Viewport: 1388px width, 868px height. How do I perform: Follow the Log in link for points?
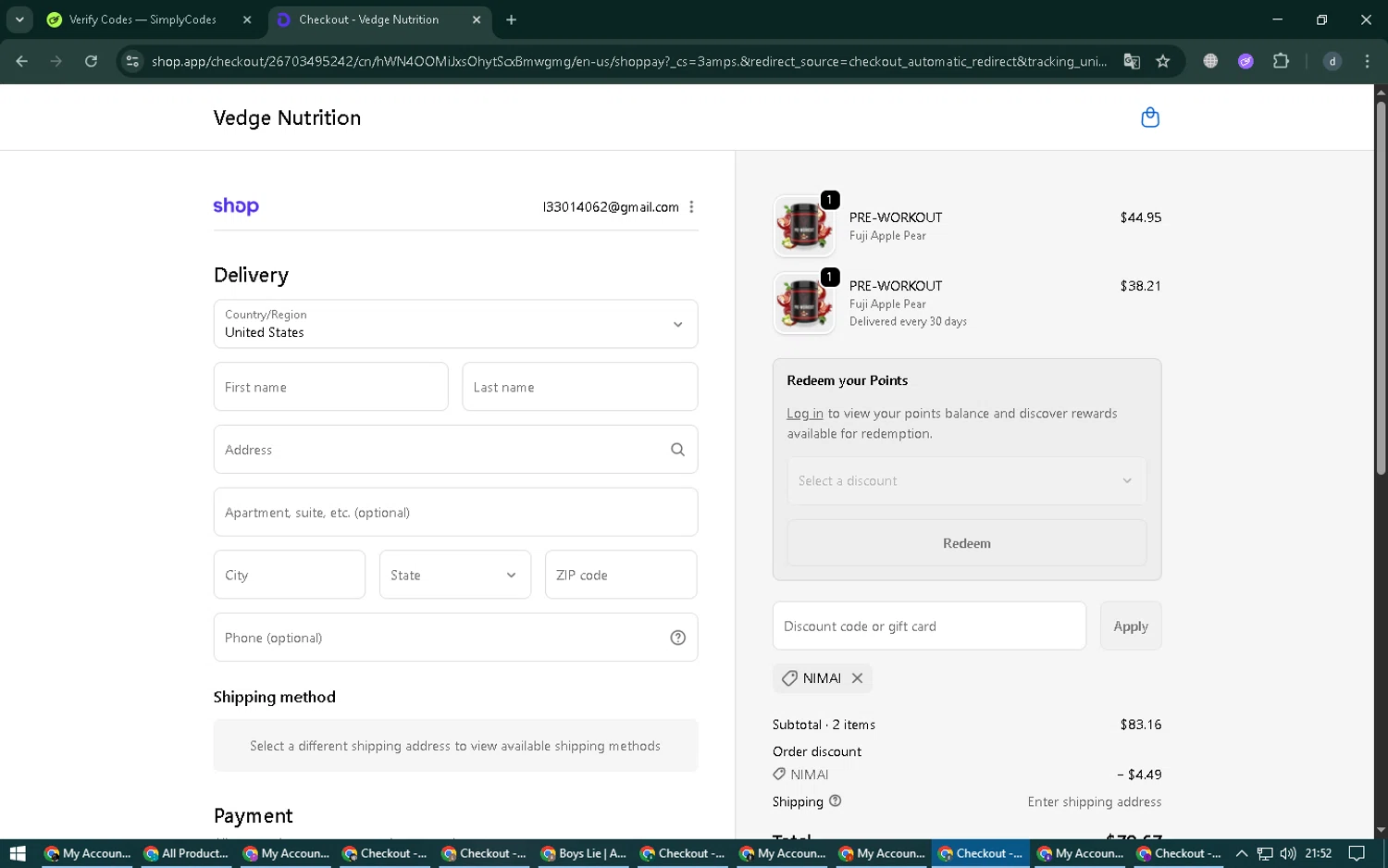tap(804, 414)
